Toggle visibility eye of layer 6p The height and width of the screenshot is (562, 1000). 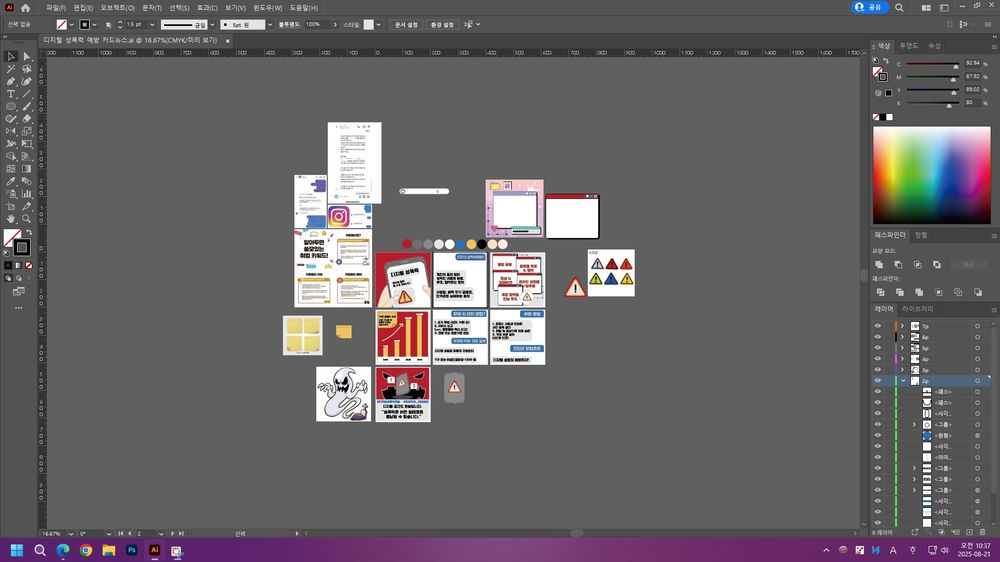click(x=878, y=337)
